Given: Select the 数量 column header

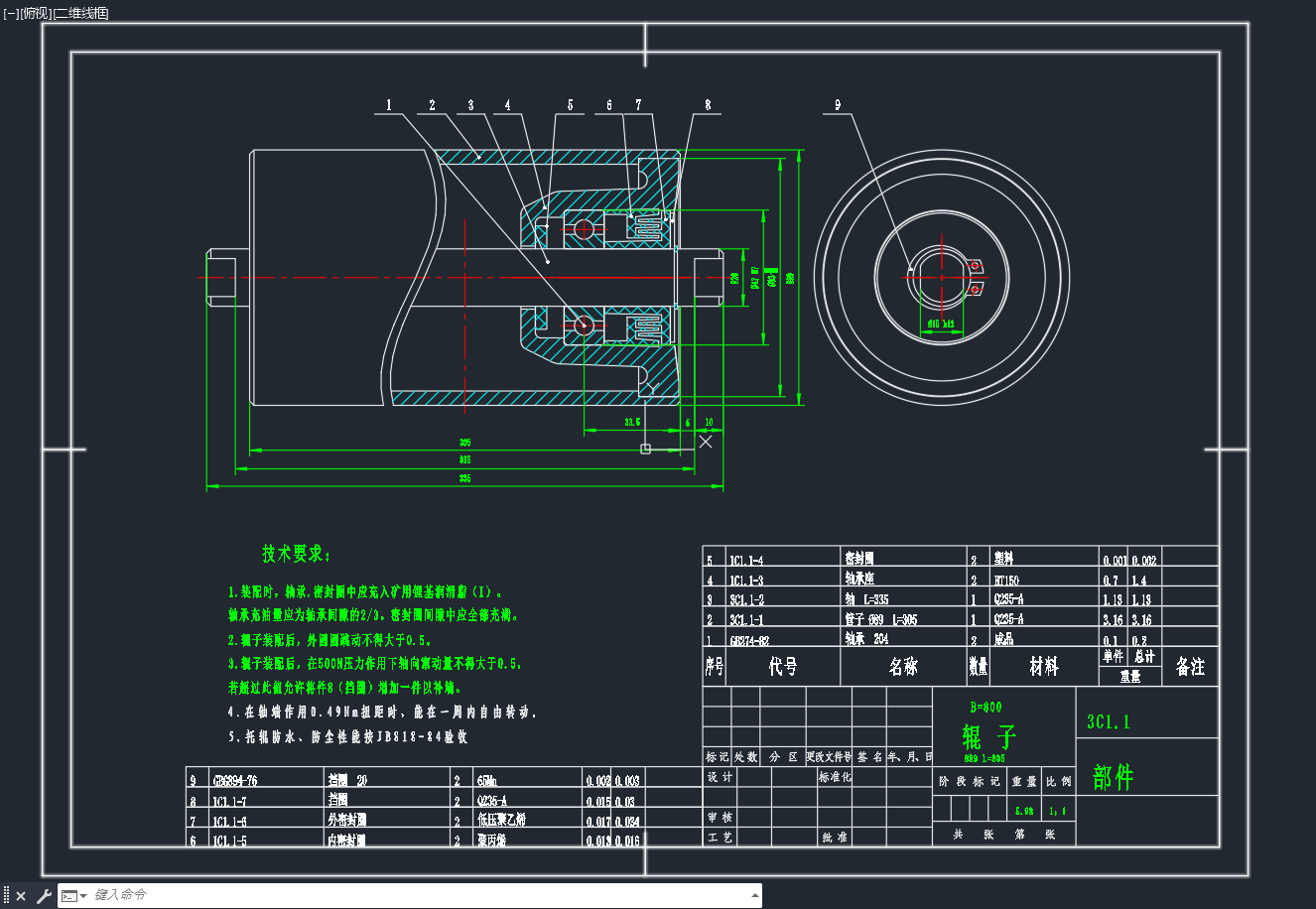Looking at the screenshot, I should point(979,667).
